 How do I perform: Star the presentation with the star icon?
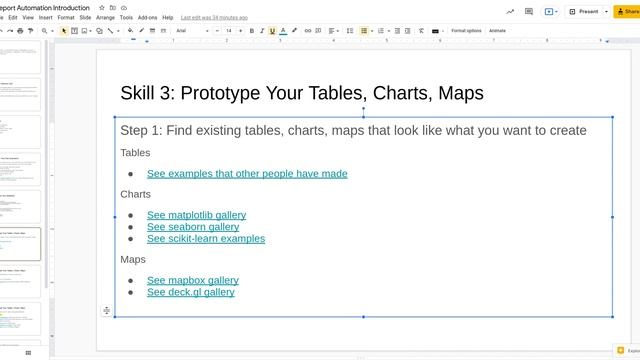click(x=102, y=8)
